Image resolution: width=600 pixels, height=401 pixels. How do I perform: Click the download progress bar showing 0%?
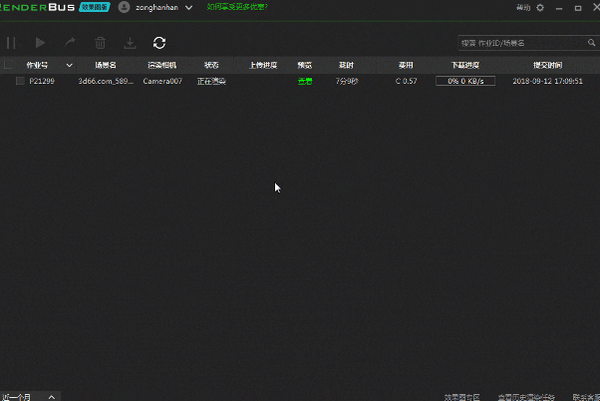point(465,81)
